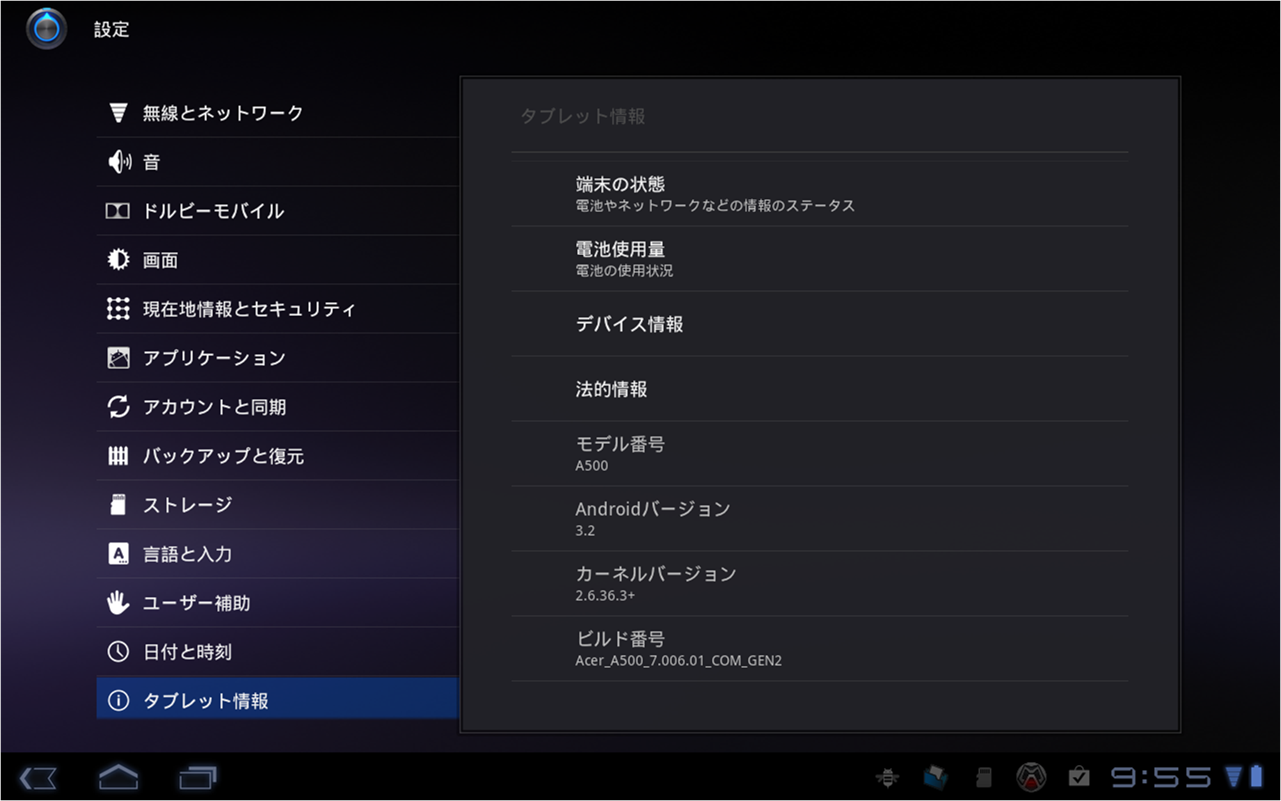Screen dimensions: 1281x801
Task: Tap the brightness icon beside 画面
Action: click(x=118, y=260)
